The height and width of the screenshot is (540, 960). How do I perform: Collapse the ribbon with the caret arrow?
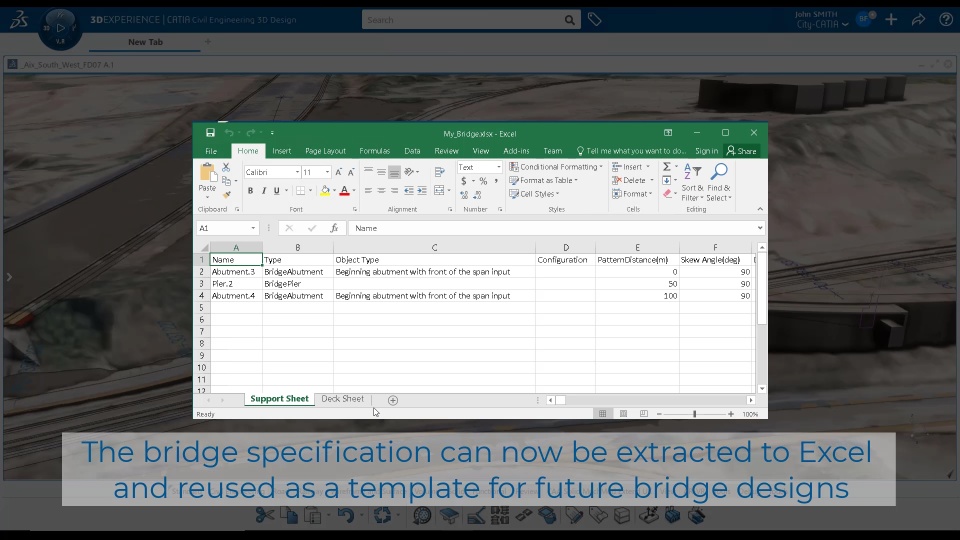pos(760,209)
